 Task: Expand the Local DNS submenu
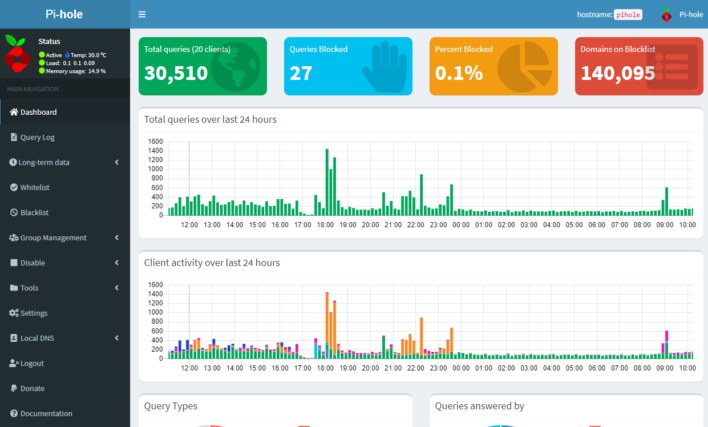click(x=64, y=338)
